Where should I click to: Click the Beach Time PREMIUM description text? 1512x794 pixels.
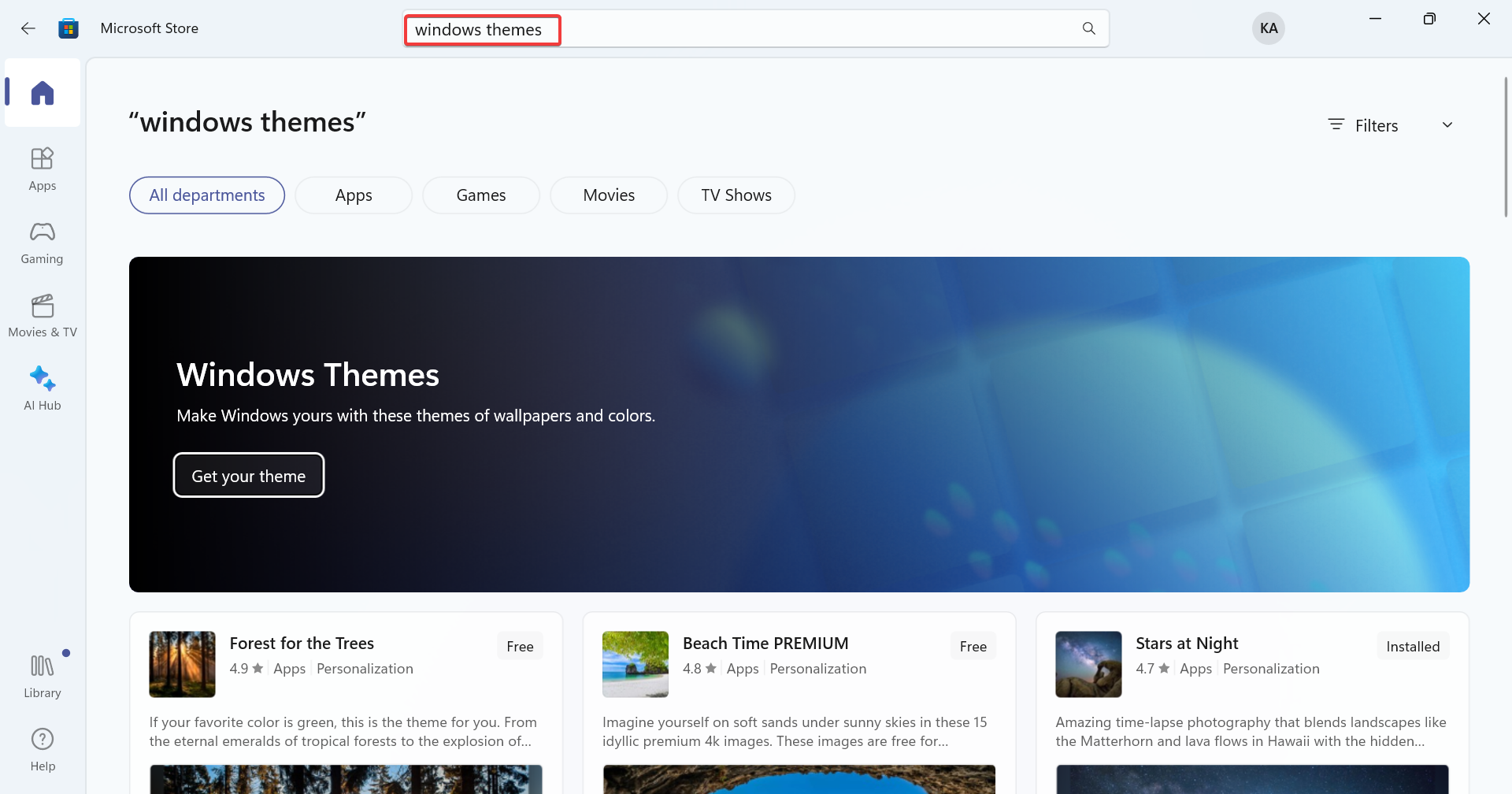[x=795, y=732]
